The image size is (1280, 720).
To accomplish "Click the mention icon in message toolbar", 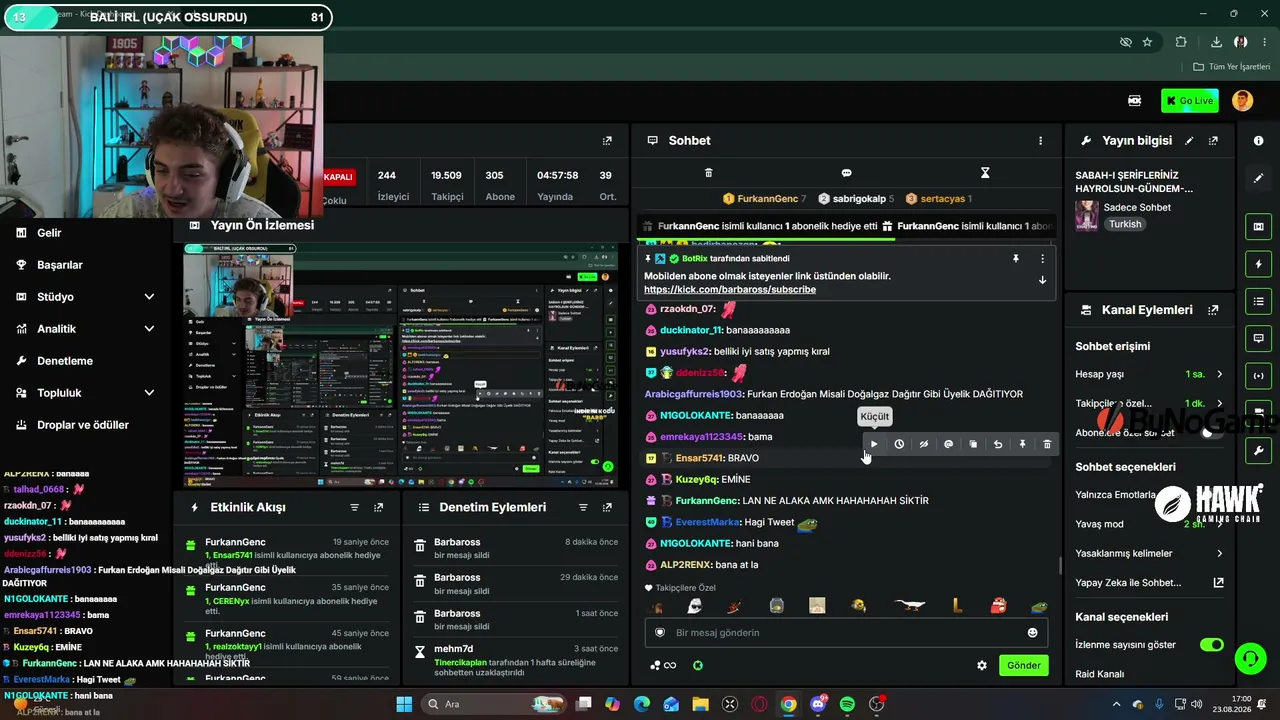I will pos(949,444).
